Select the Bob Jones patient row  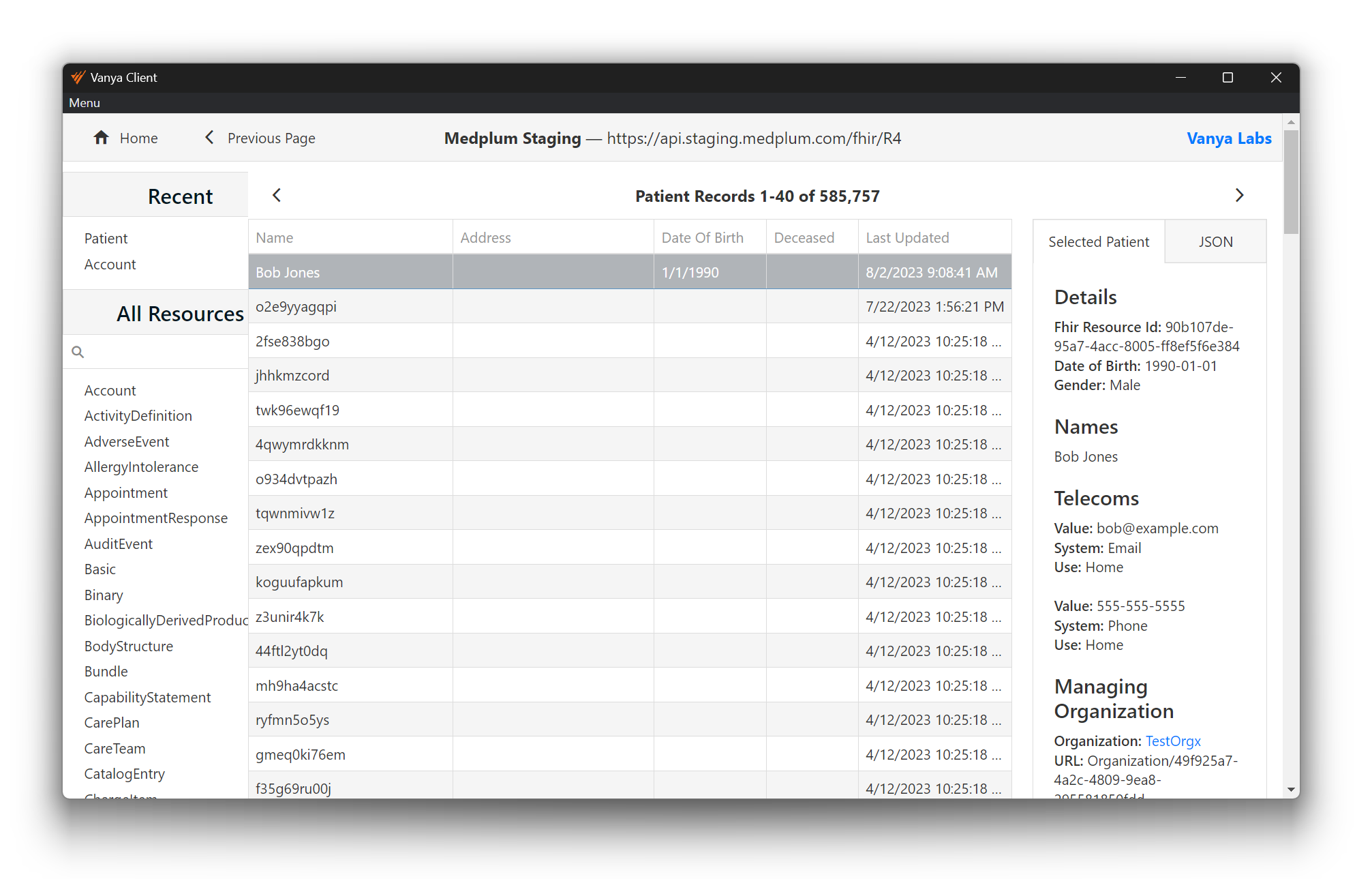click(x=350, y=272)
